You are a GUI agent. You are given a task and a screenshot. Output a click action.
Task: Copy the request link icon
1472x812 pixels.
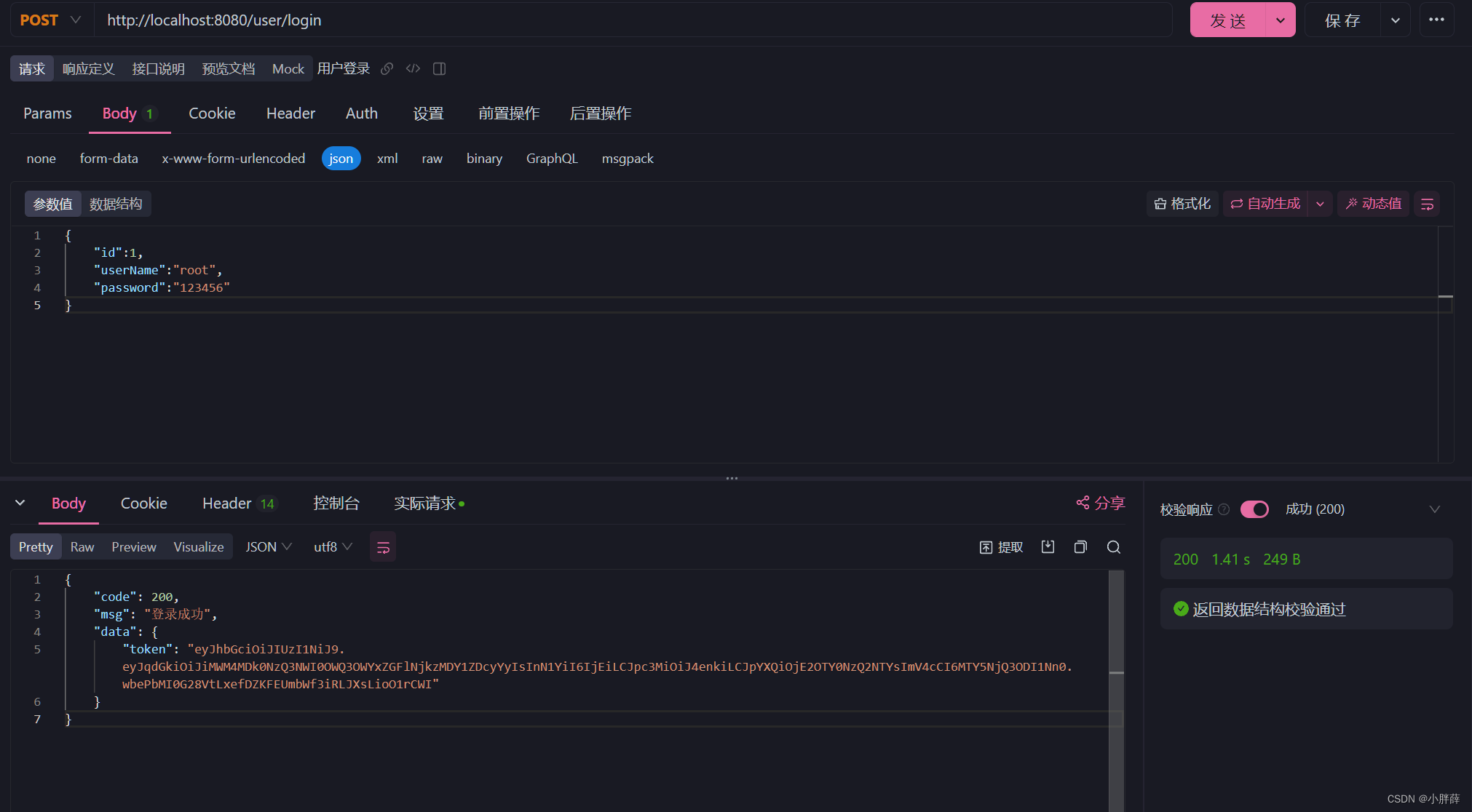[x=387, y=68]
